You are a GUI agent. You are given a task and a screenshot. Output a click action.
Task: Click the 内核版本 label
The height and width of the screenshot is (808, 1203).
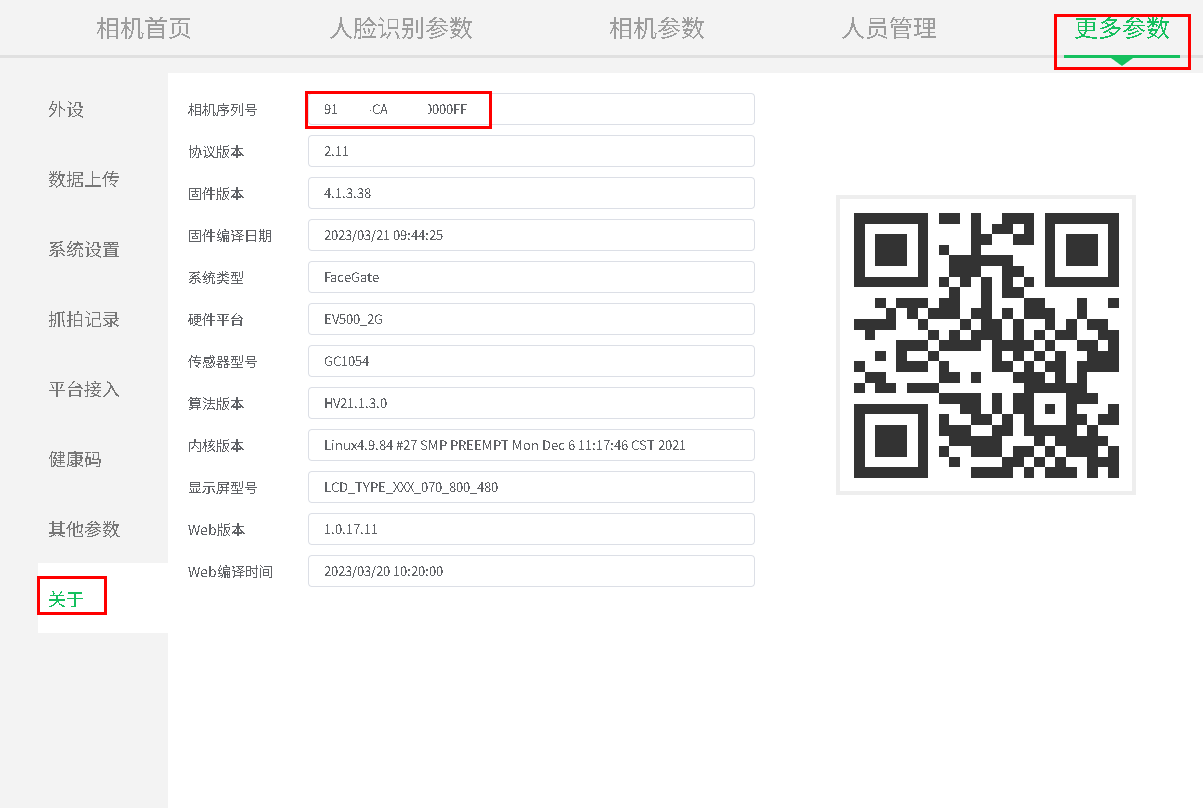216,445
